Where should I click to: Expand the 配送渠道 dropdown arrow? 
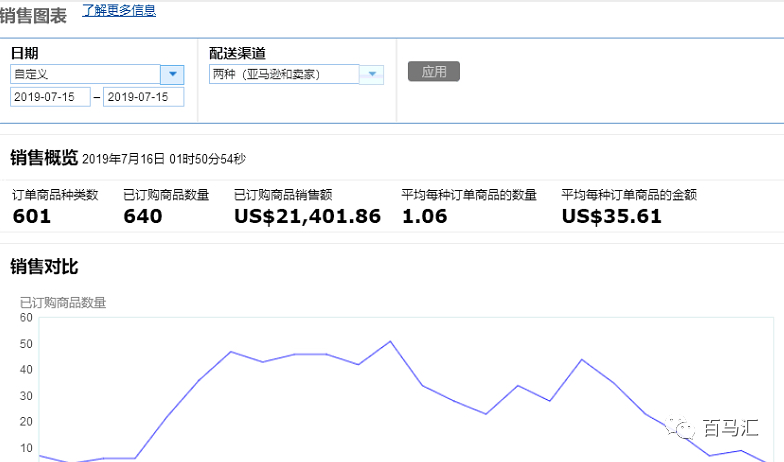pyautogui.click(x=372, y=74)
